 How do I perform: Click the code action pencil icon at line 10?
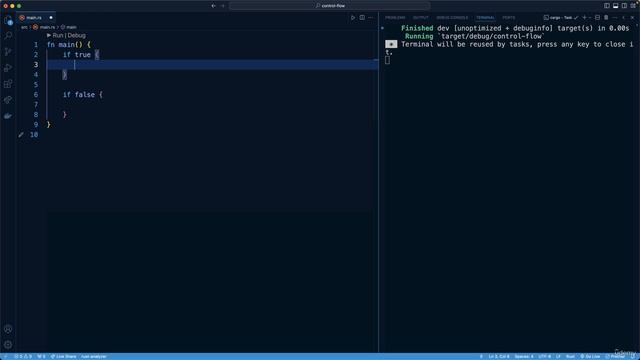tap(21, 135)
